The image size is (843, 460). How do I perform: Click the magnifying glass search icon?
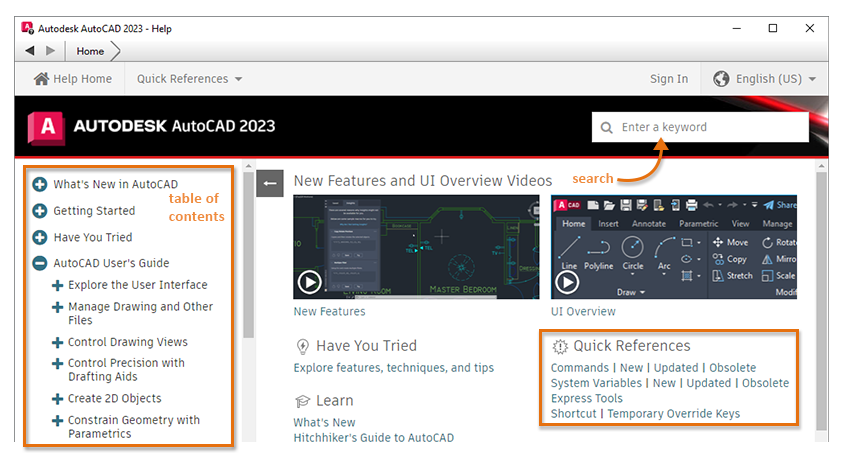point(606,128)
